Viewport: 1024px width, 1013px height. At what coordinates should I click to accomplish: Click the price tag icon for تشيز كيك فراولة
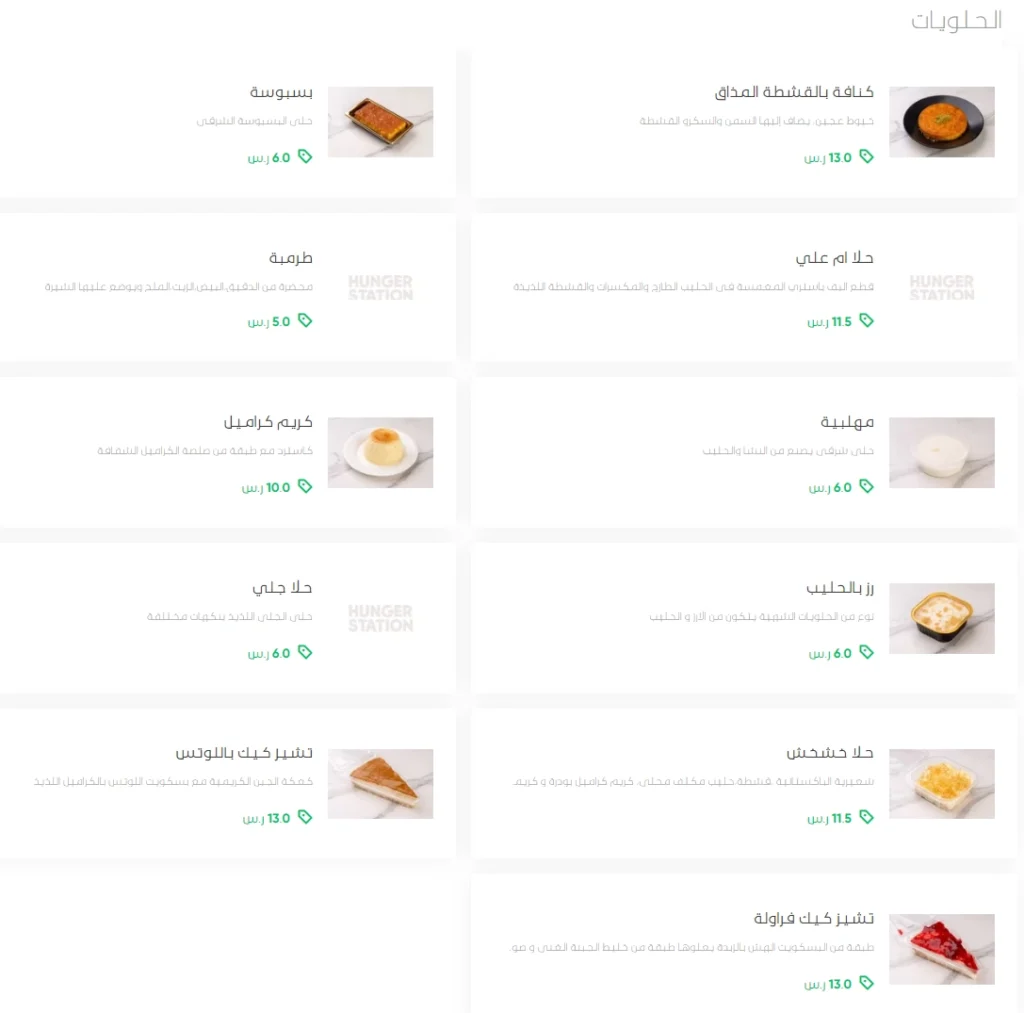[866, 982]
